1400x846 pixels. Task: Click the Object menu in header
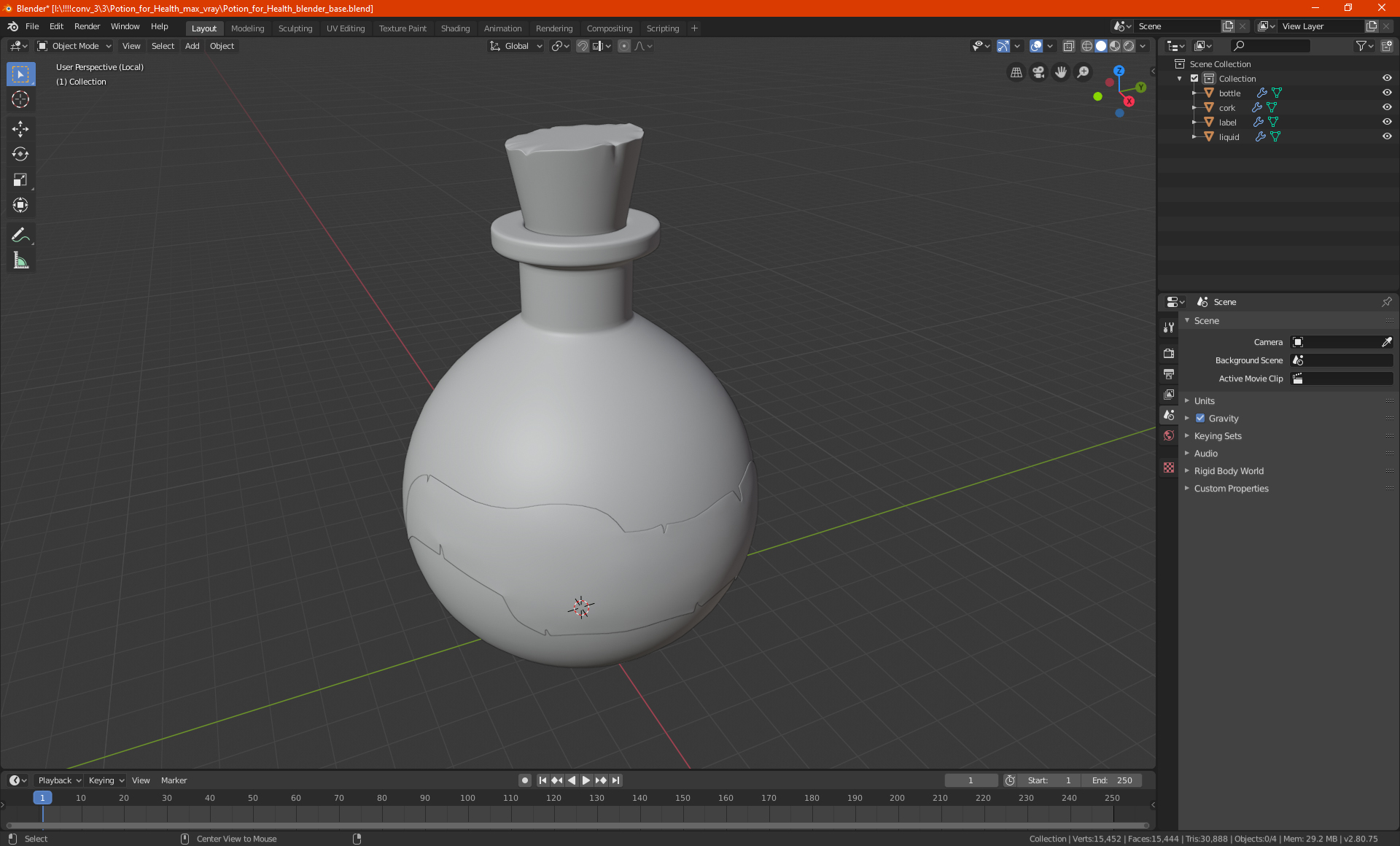tap(222, 46)
